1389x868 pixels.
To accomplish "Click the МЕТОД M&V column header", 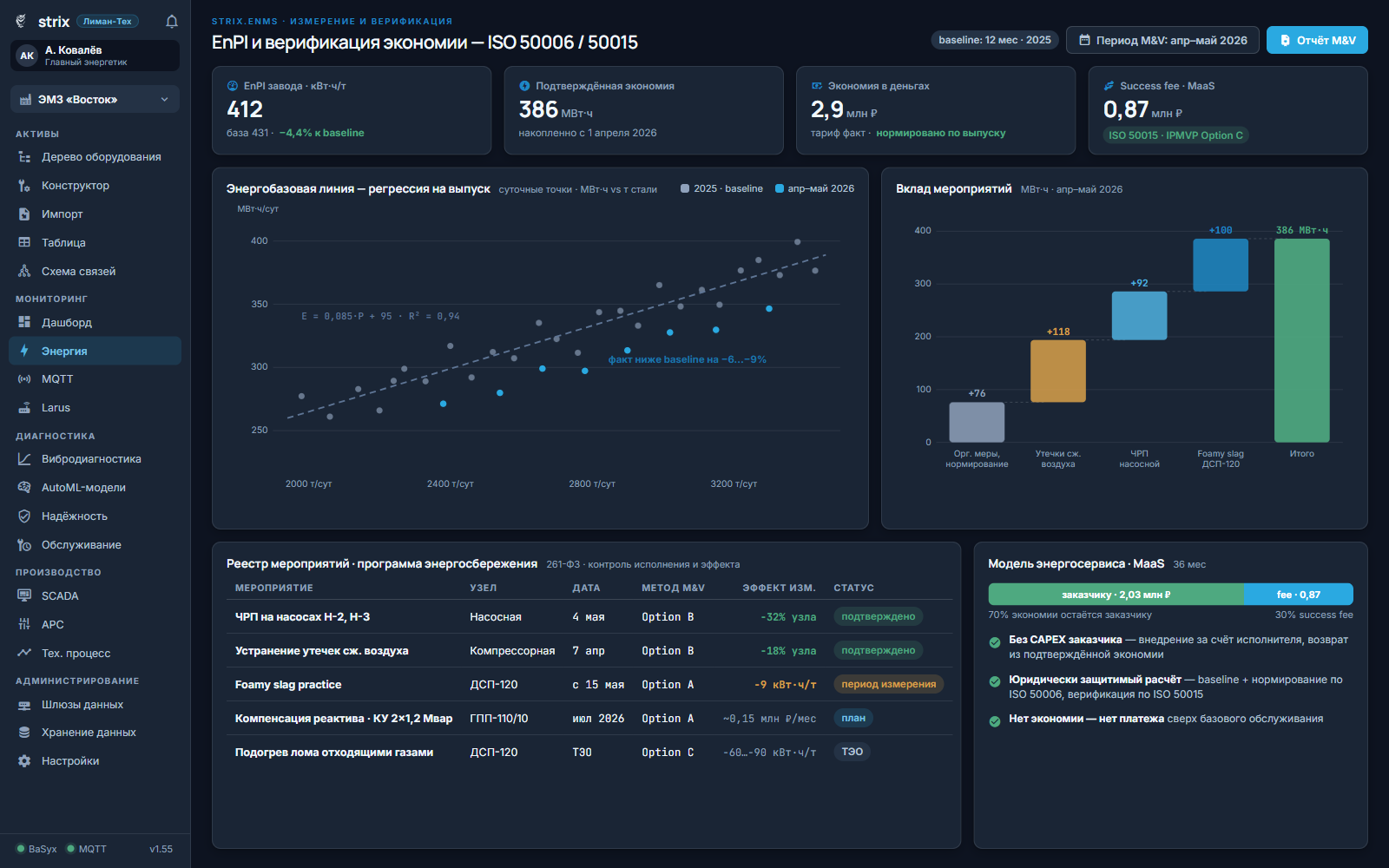I will (673, 588).
